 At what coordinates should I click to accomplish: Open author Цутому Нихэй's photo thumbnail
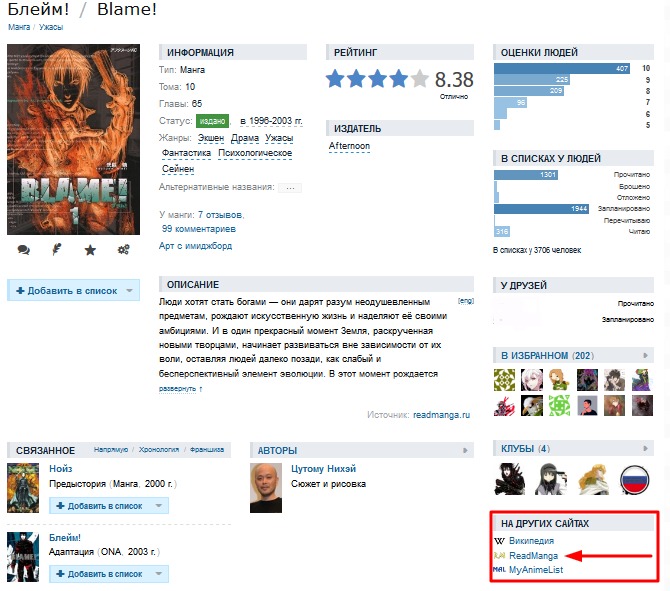266,488
